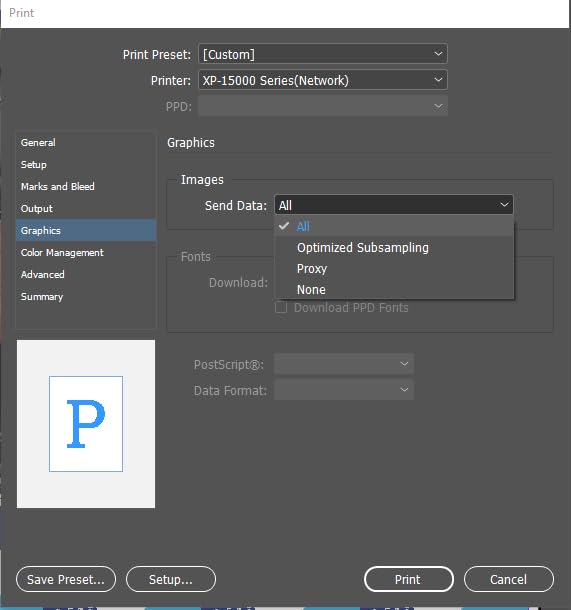Click the Save Preset button

coord(66,579)
